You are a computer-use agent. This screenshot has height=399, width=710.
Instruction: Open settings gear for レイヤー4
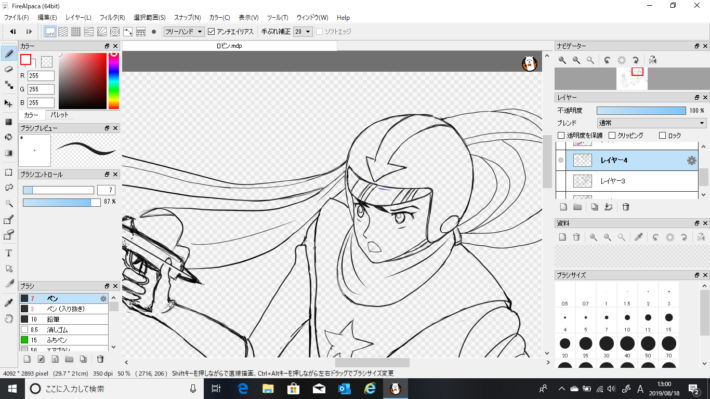(691, 160)
